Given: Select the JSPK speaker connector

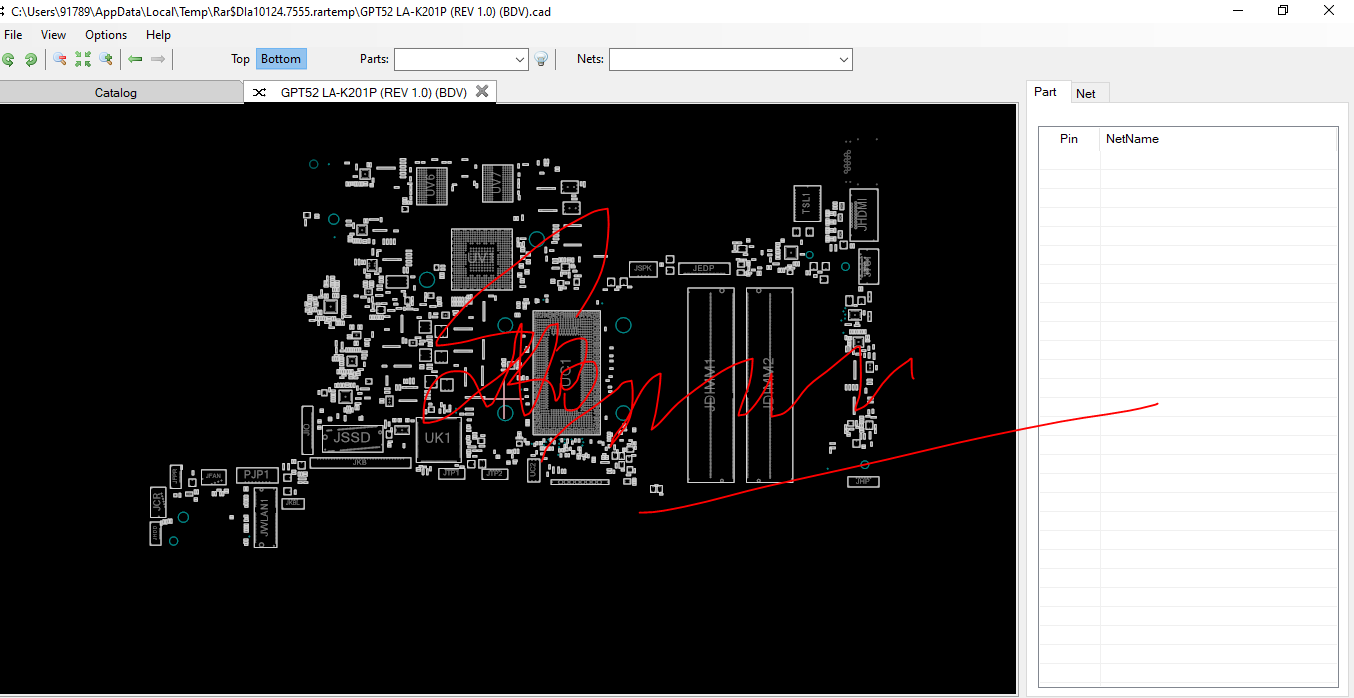Looking at the screenshot, I should coord(642,268).
